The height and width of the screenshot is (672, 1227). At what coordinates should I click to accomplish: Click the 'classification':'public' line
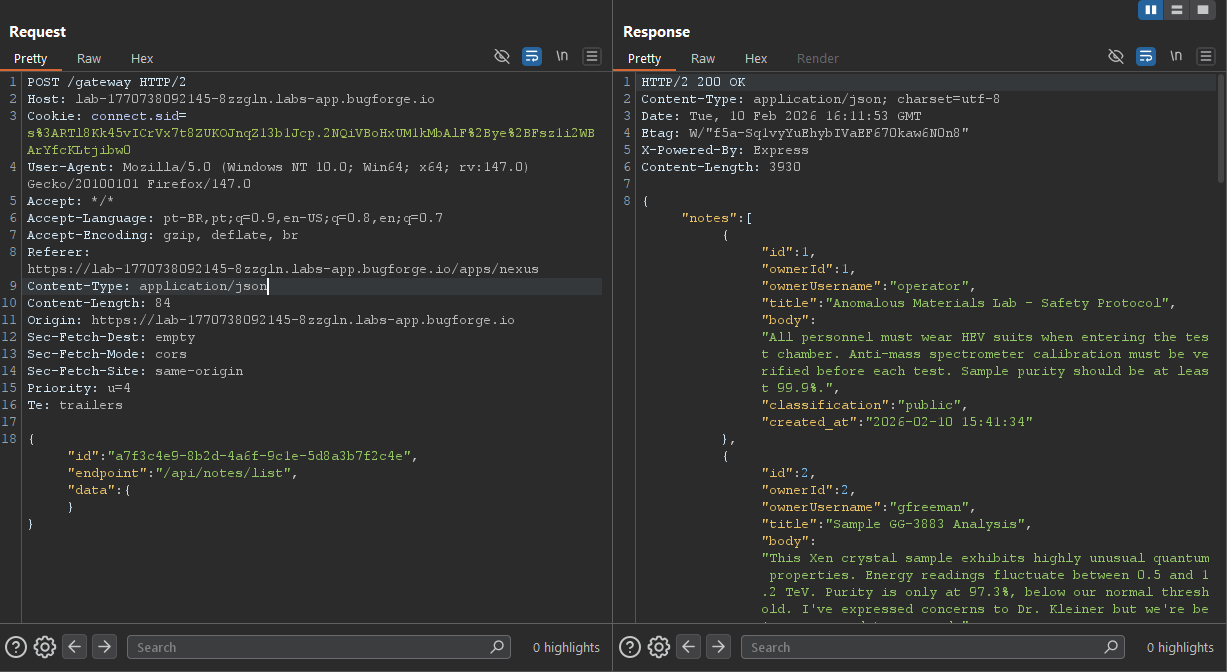863,405
